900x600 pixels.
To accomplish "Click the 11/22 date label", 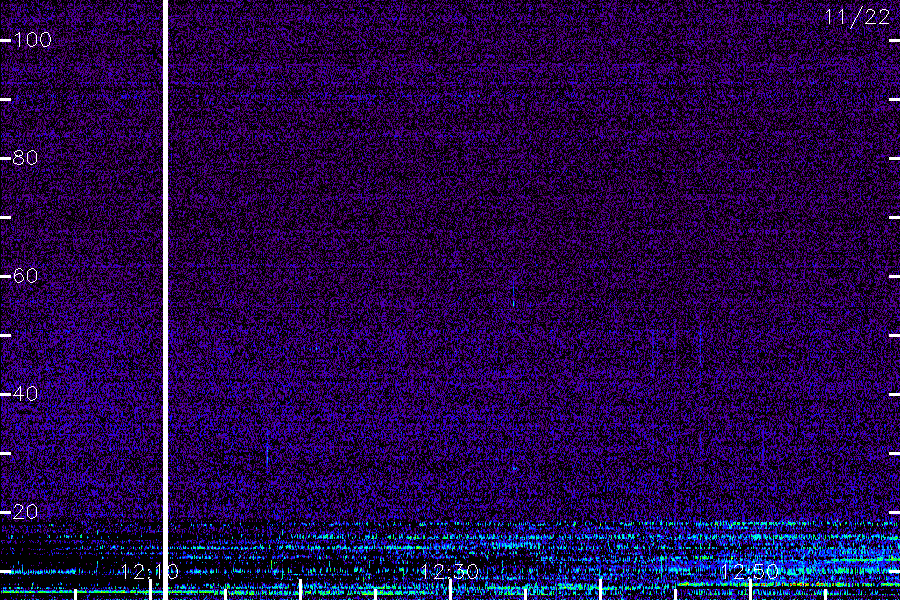I will coord(857,17).
